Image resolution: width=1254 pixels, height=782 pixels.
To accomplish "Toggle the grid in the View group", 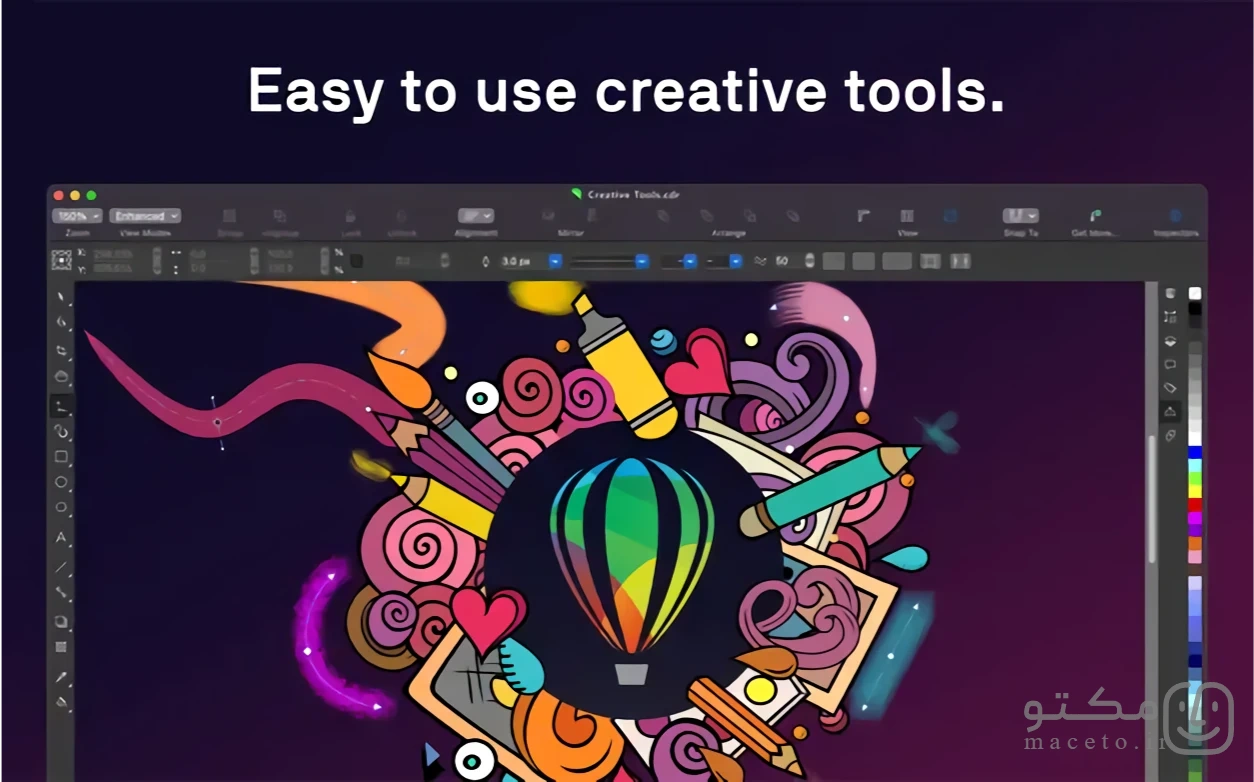I will (x=907, y=216).
